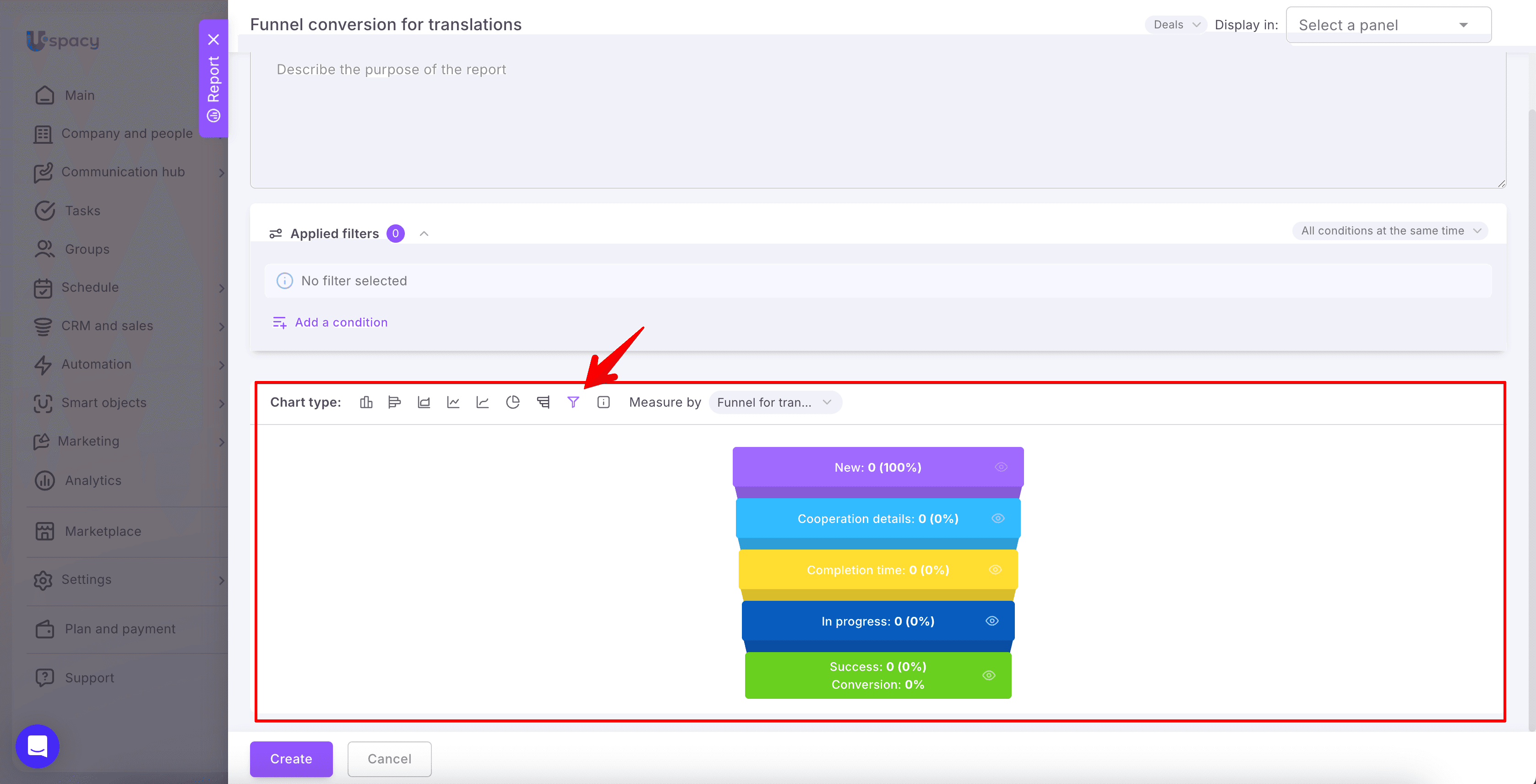Select the right-aligned bars chart type
1536x784 pixels.
tap(543, 403)
